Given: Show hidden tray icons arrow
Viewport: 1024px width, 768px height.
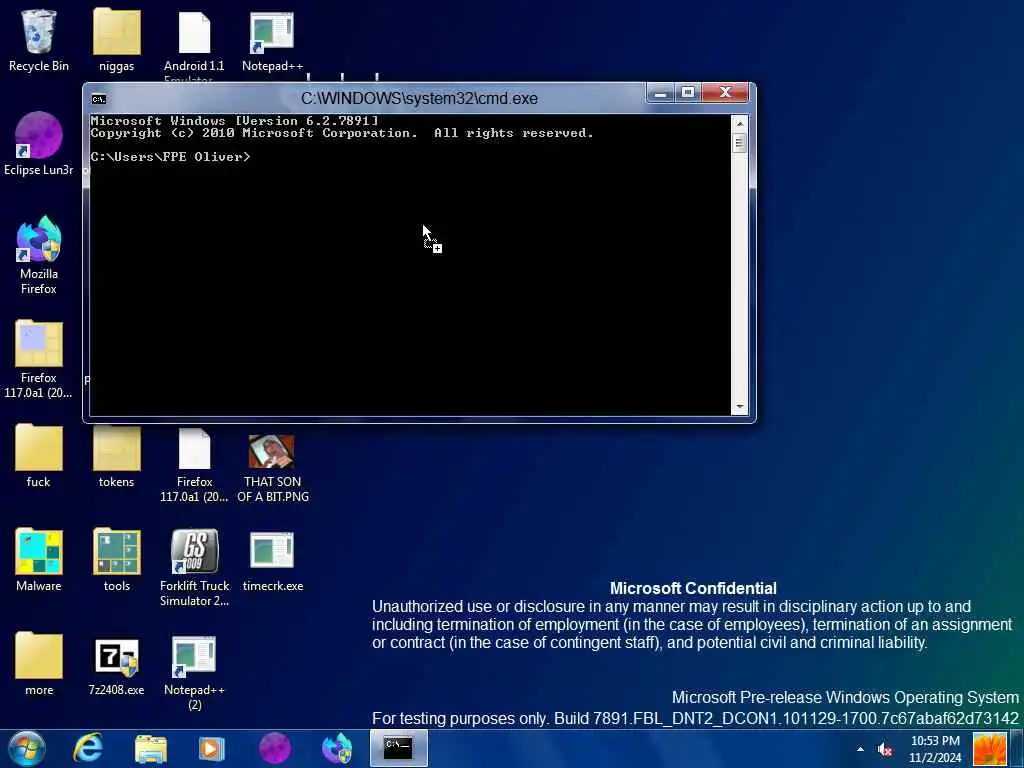Looking at the screenshot, I should coord(860,749).
